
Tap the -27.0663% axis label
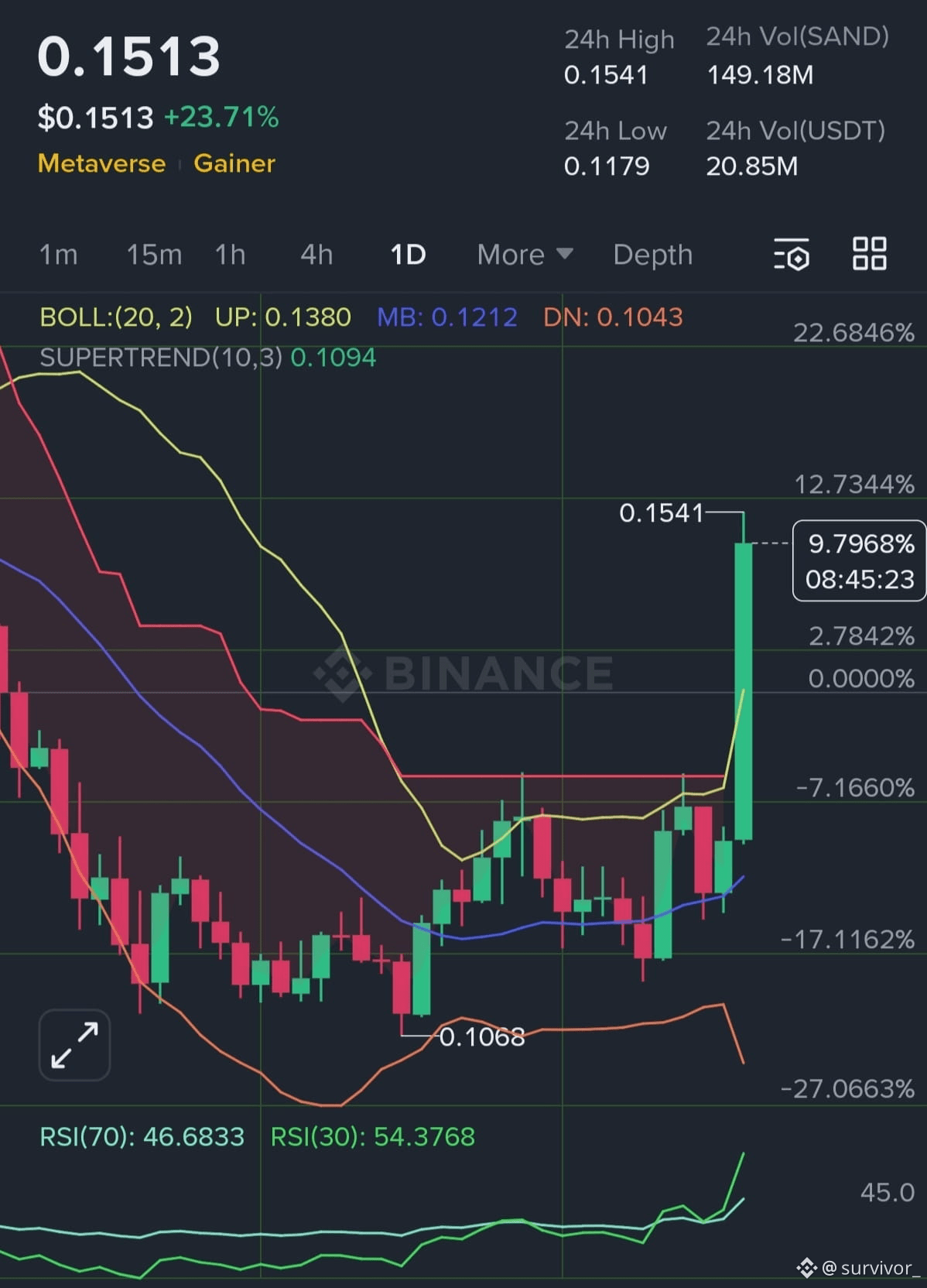[x=848, y=1089]
